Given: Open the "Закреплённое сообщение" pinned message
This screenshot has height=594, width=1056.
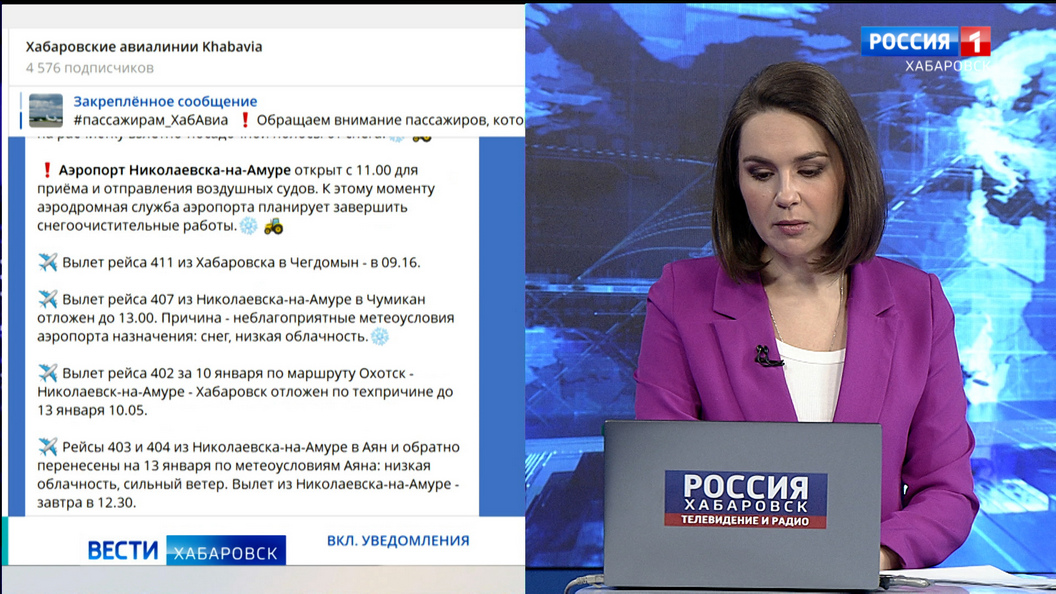Looking at the screenshot, I should (165, 101).
